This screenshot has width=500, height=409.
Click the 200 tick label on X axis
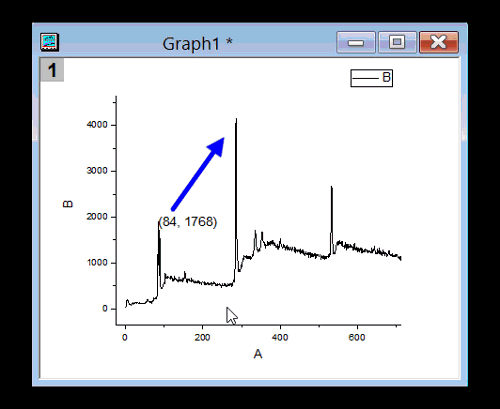(x=202, y=337)
